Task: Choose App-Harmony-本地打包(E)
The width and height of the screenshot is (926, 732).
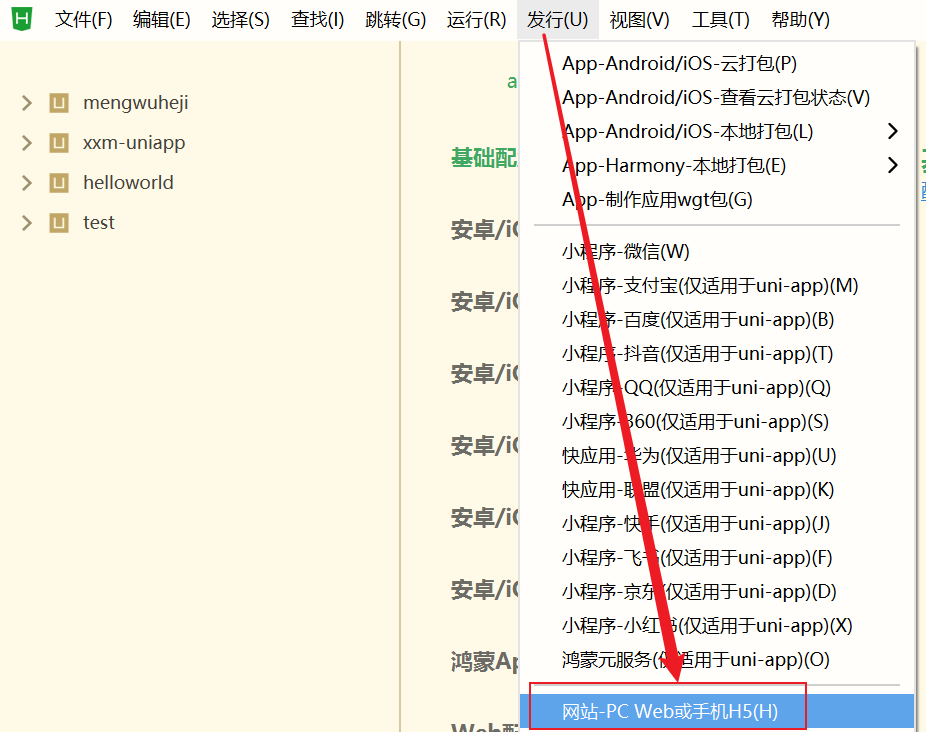Action: (717, 165)
